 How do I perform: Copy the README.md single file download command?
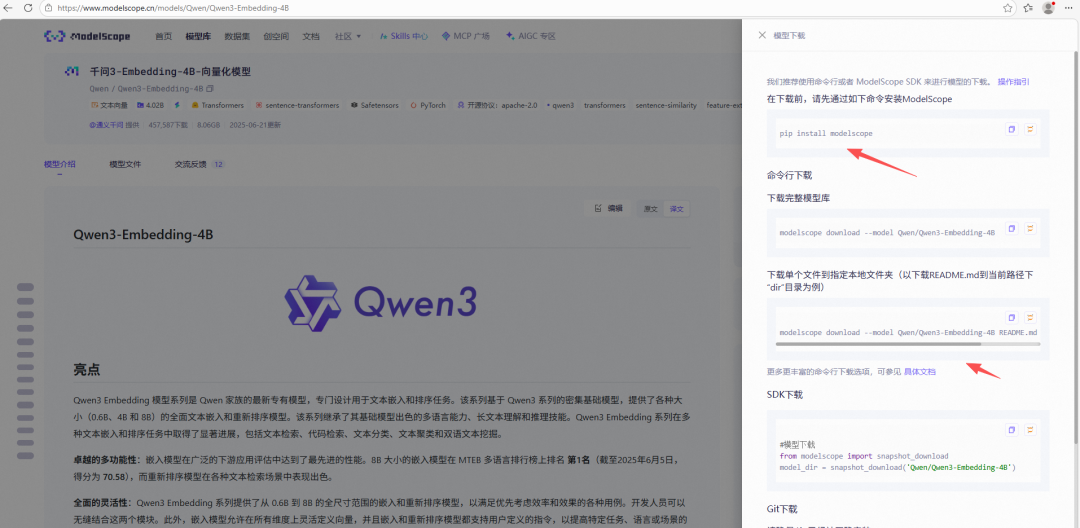coord(1011,318)
